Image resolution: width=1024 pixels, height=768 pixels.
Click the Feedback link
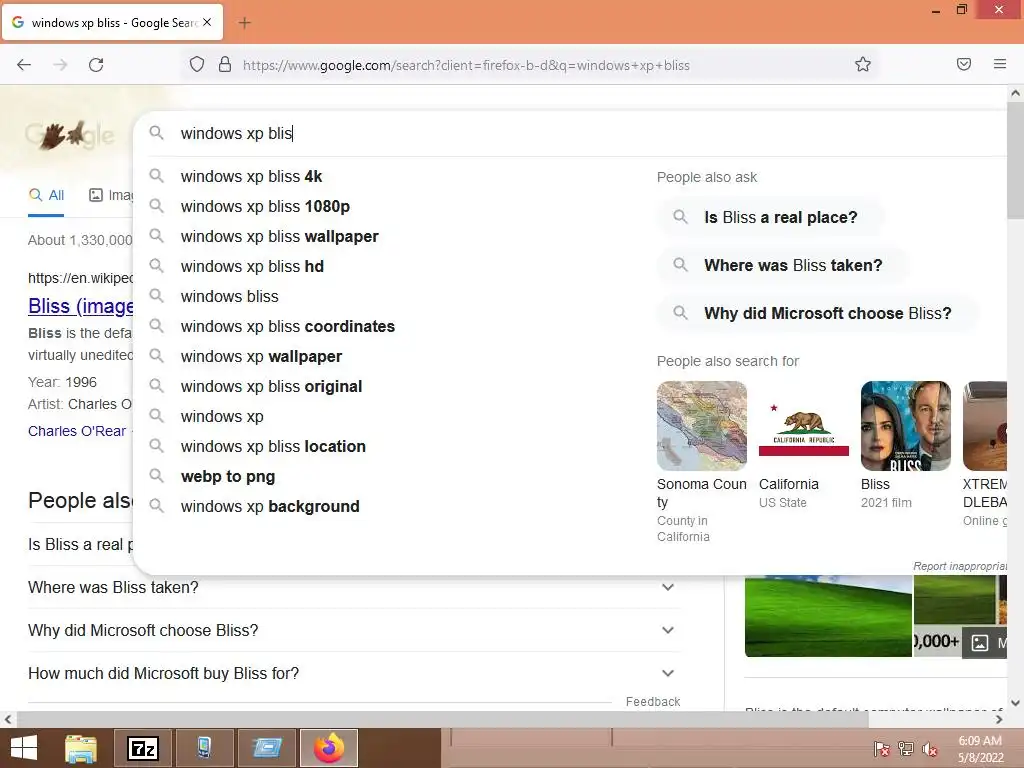point(652,701)
